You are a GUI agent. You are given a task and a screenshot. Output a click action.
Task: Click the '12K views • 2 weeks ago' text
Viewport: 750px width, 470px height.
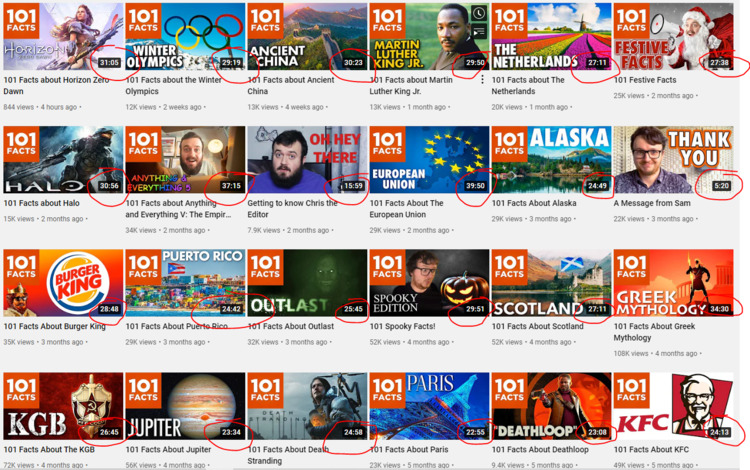[164, 107]
